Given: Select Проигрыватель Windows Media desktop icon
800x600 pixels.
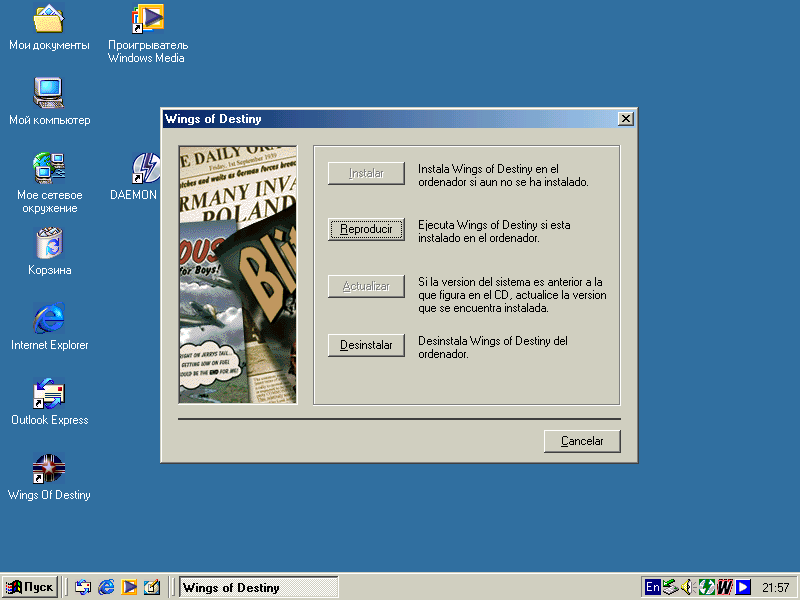Looking at the screenshot, I should pos(147,34).
